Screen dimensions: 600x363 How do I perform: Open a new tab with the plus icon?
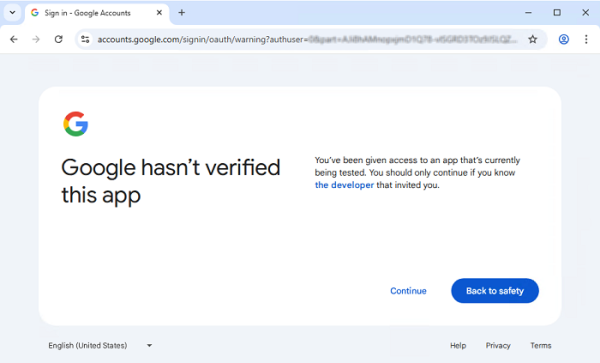(182, 13)
